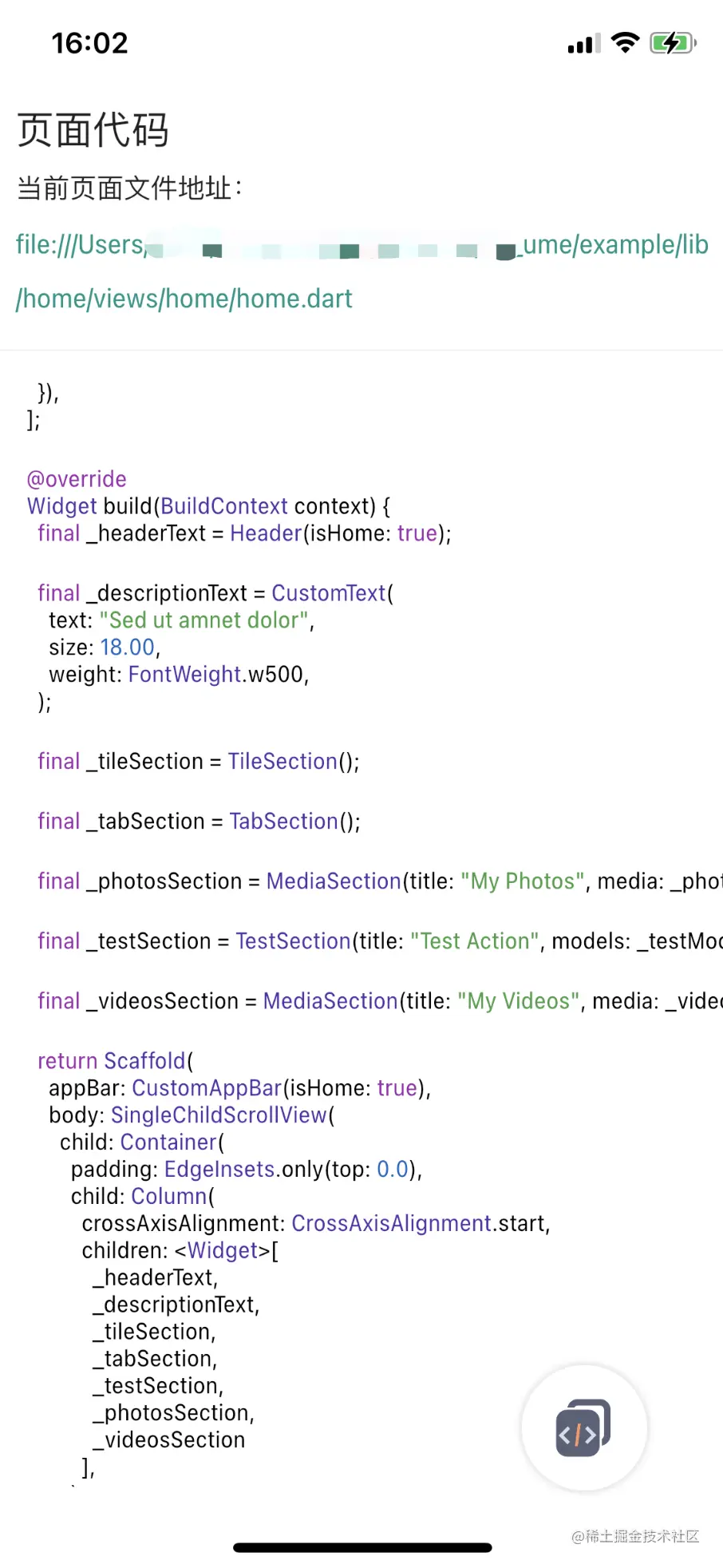This screenshot has width=723, height=1568.
Task: Tap the _tabSection = TabSection() line
Action: tap(199, 822)
